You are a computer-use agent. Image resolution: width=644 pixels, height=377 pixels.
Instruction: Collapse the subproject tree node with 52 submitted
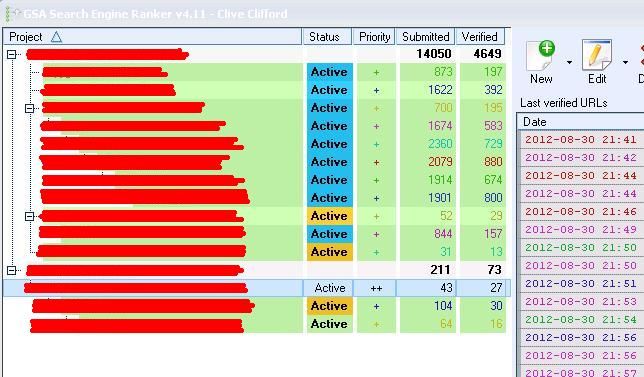29,216
